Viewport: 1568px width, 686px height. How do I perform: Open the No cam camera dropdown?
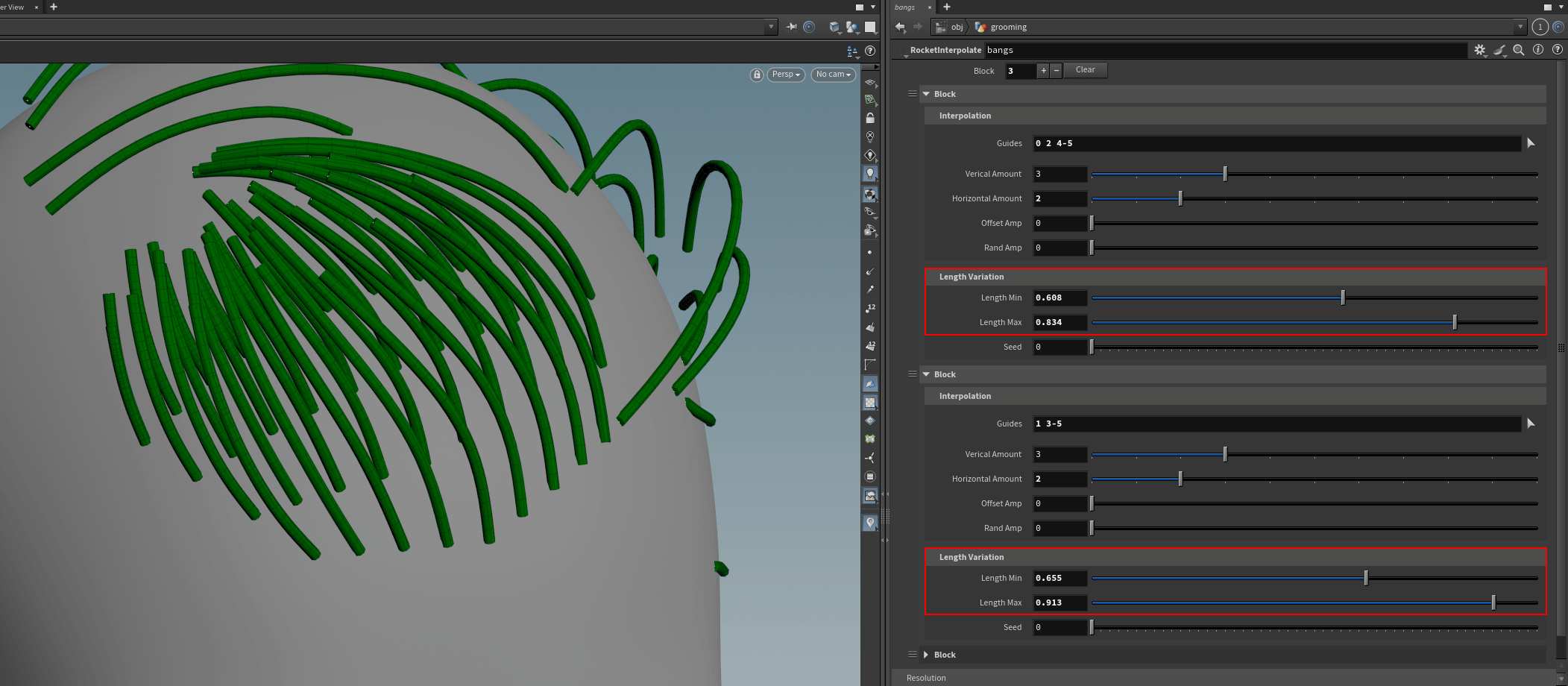pos(833,75)
